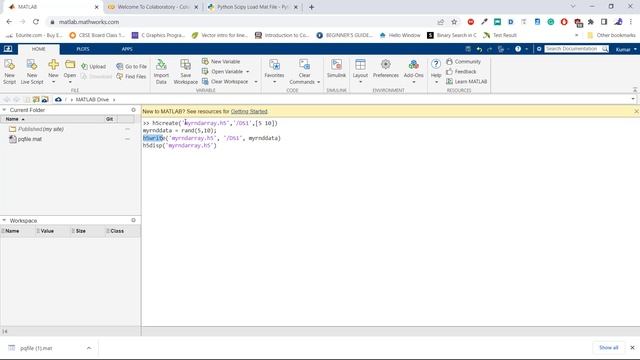Click the Git column header
640x360 pixels.
tap(109, 119)
